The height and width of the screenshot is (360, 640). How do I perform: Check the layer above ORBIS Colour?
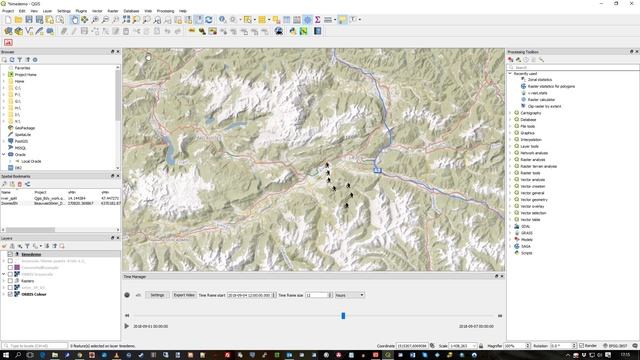tap(10, 288)
